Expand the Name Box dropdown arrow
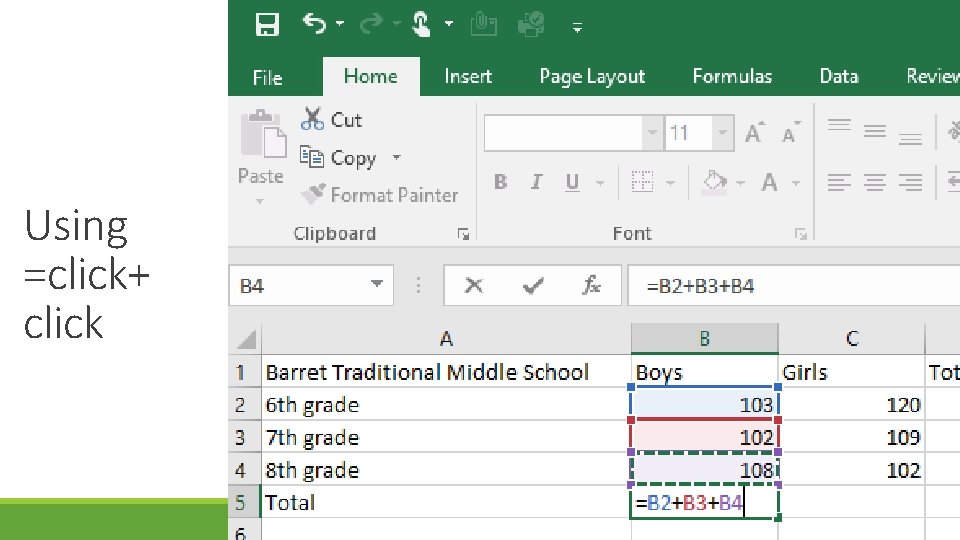Image resolution: width=960 pixels, height=540 pixels. coord(377,284)
